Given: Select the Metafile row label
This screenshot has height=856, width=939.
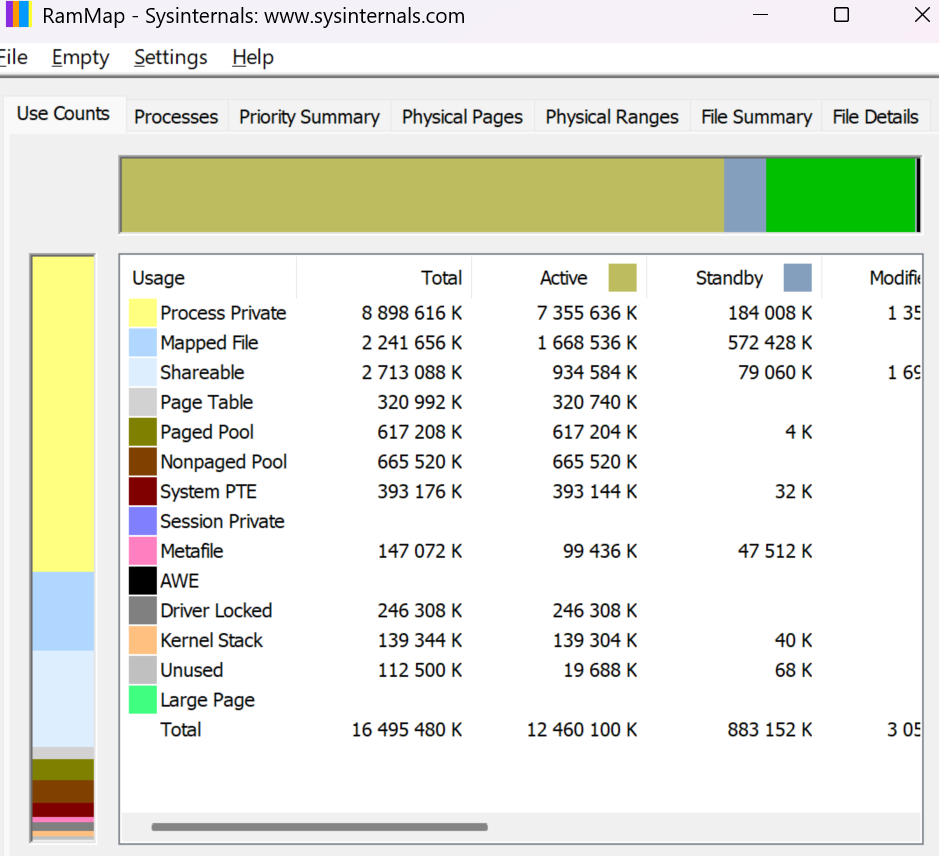Looking at the screenshot, I should [x=192, y=551].
